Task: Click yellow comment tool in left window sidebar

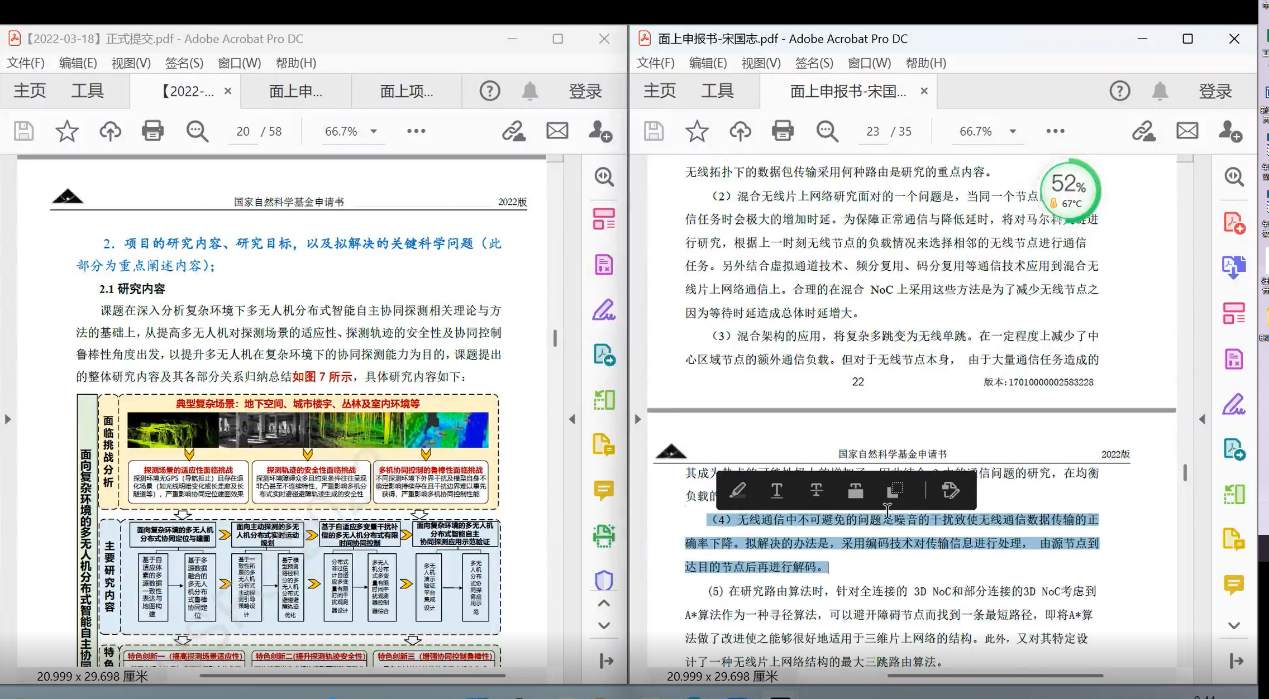Action: pyautogui.click(x=604, y=490)
